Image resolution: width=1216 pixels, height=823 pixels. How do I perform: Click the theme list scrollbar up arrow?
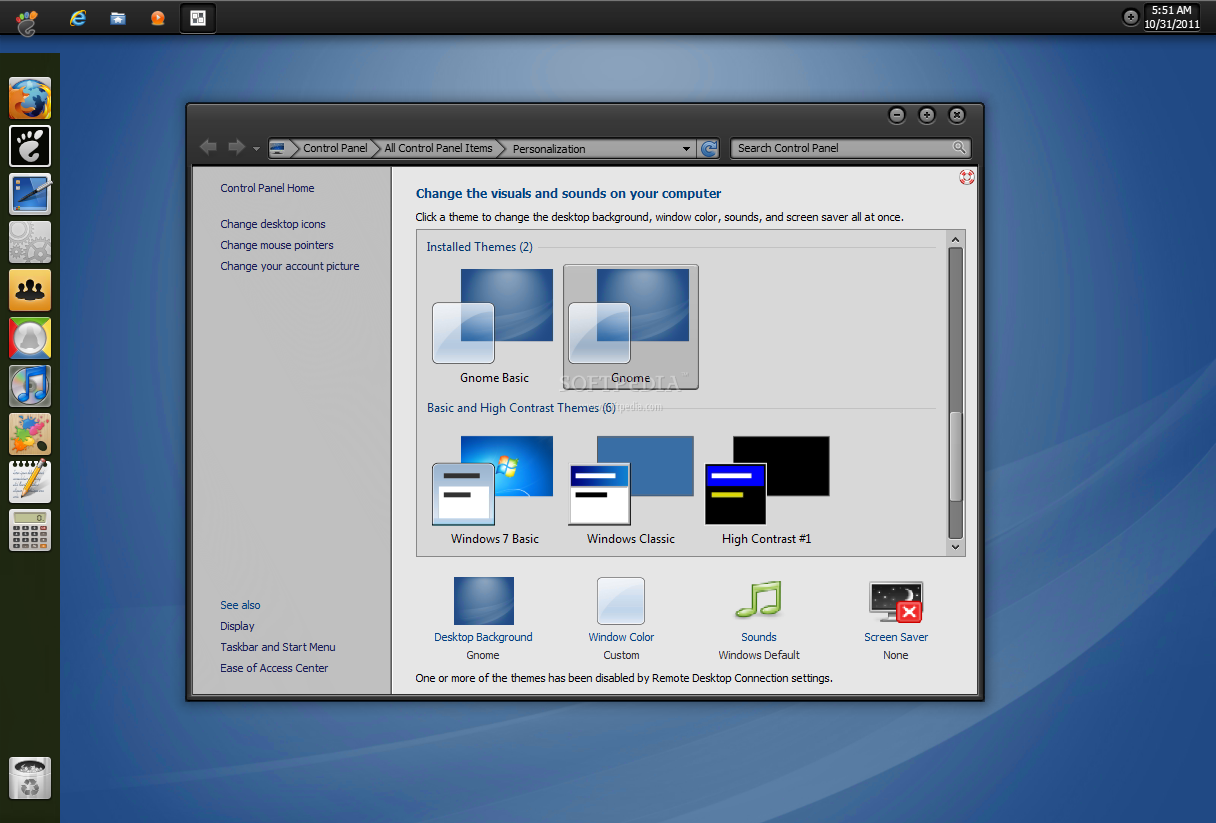click(955, 239)
